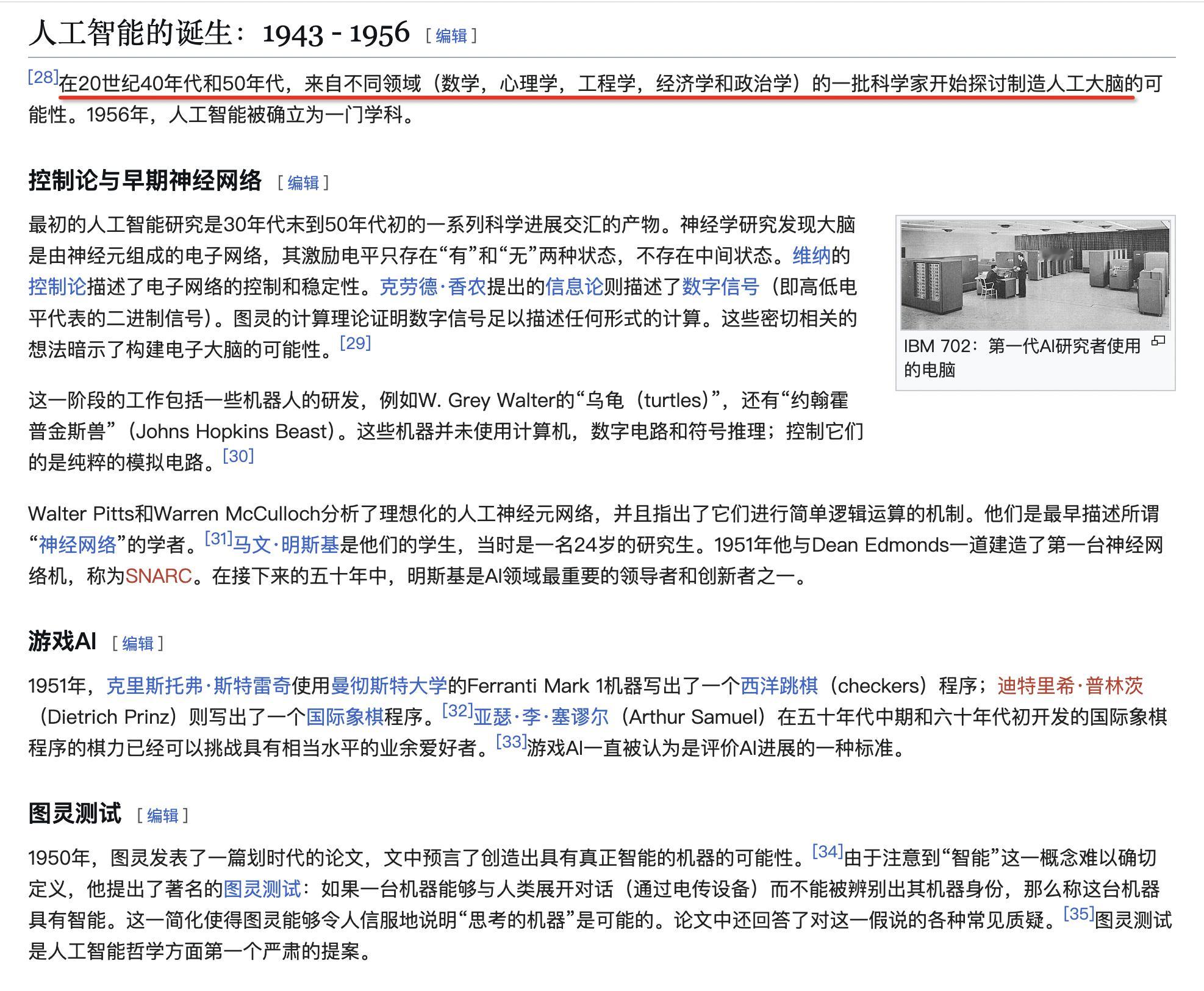This screenshot has width=1204, height=991.
Task: Click the enlarge icon beside IBM 702 caption
Action: point(1158,341)
